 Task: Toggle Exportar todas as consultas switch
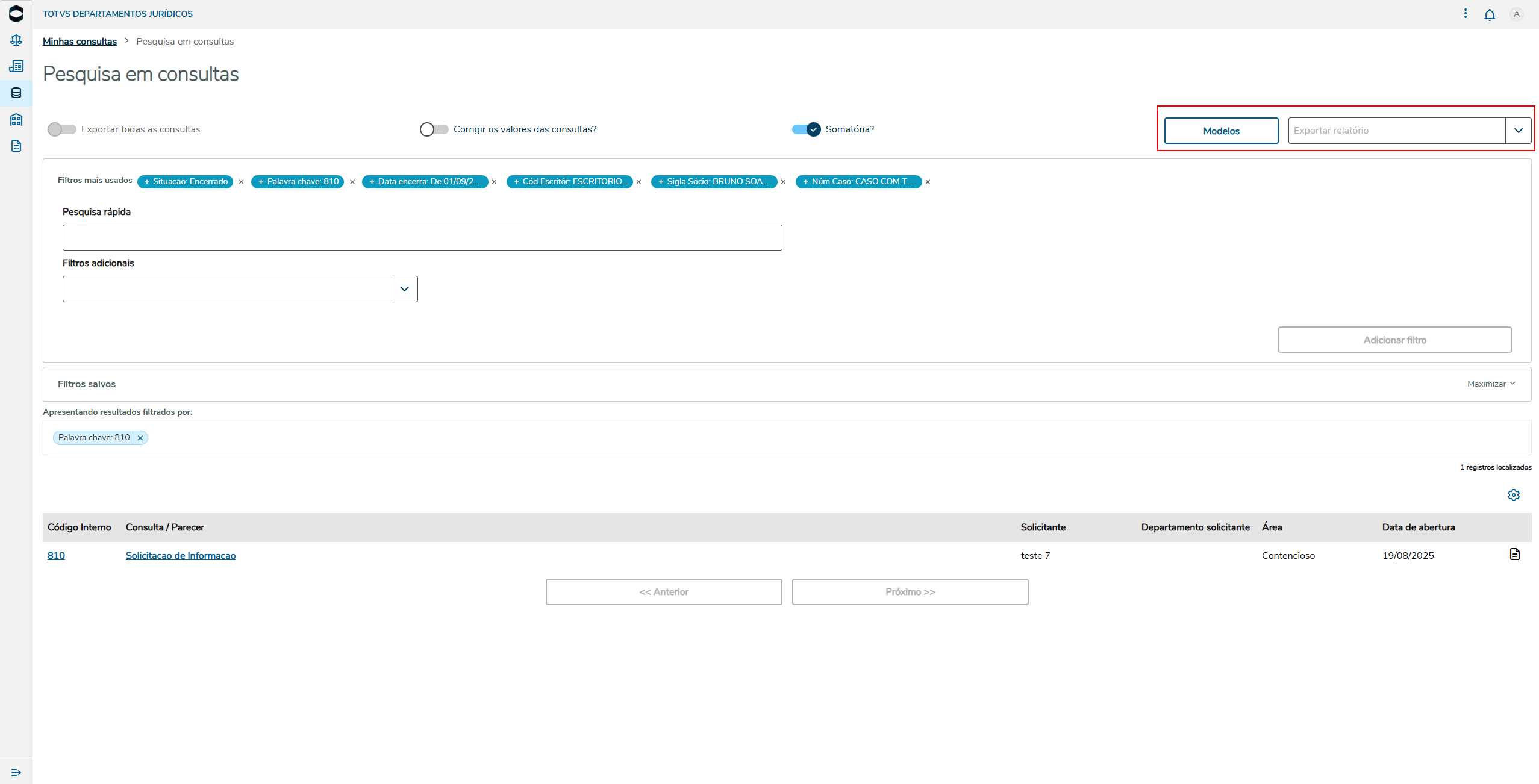[x=62, y=129]
